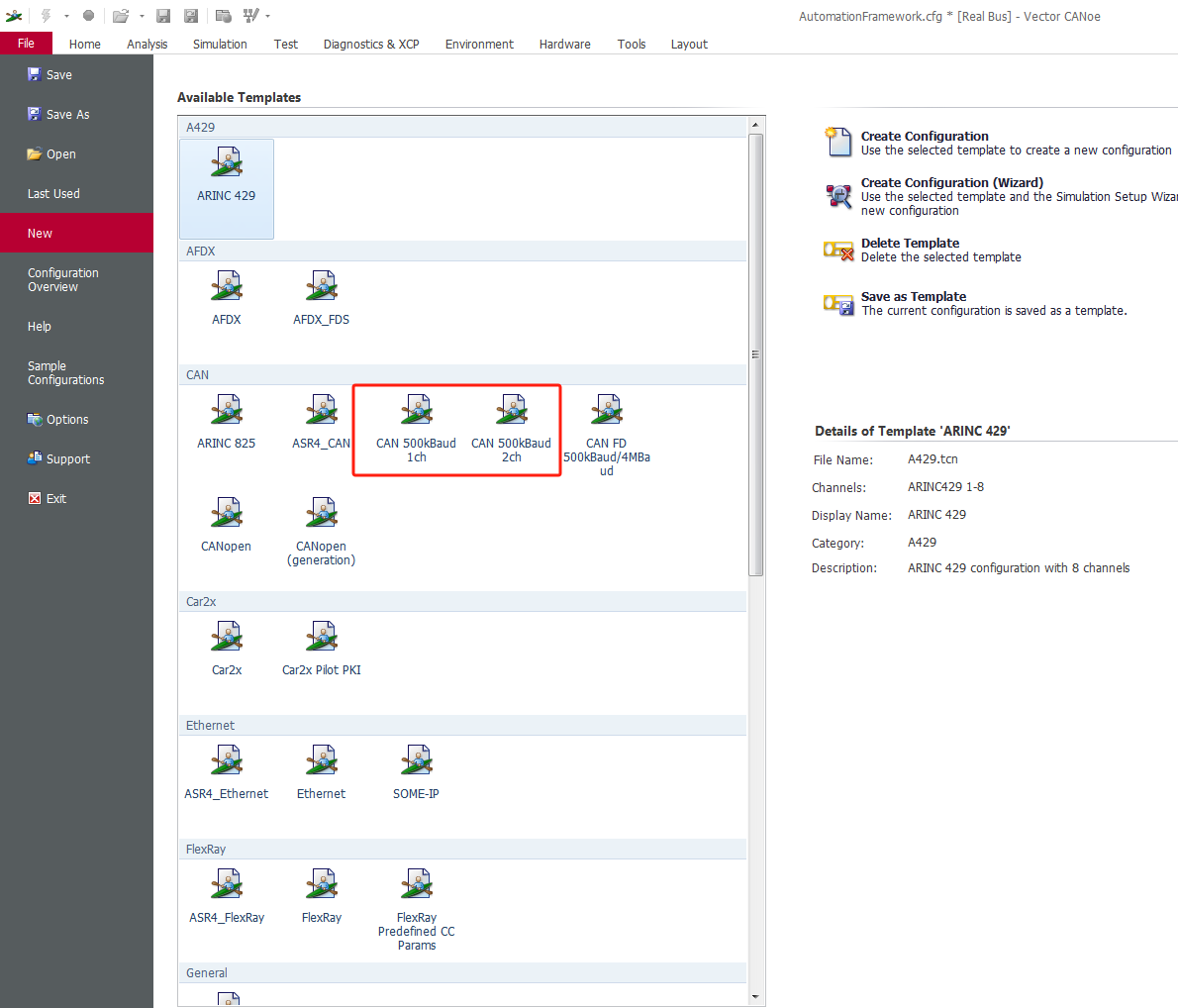1178x1008 pixels.
Task: Open the Tools ribbon tab
Action: tap(632, 45)
